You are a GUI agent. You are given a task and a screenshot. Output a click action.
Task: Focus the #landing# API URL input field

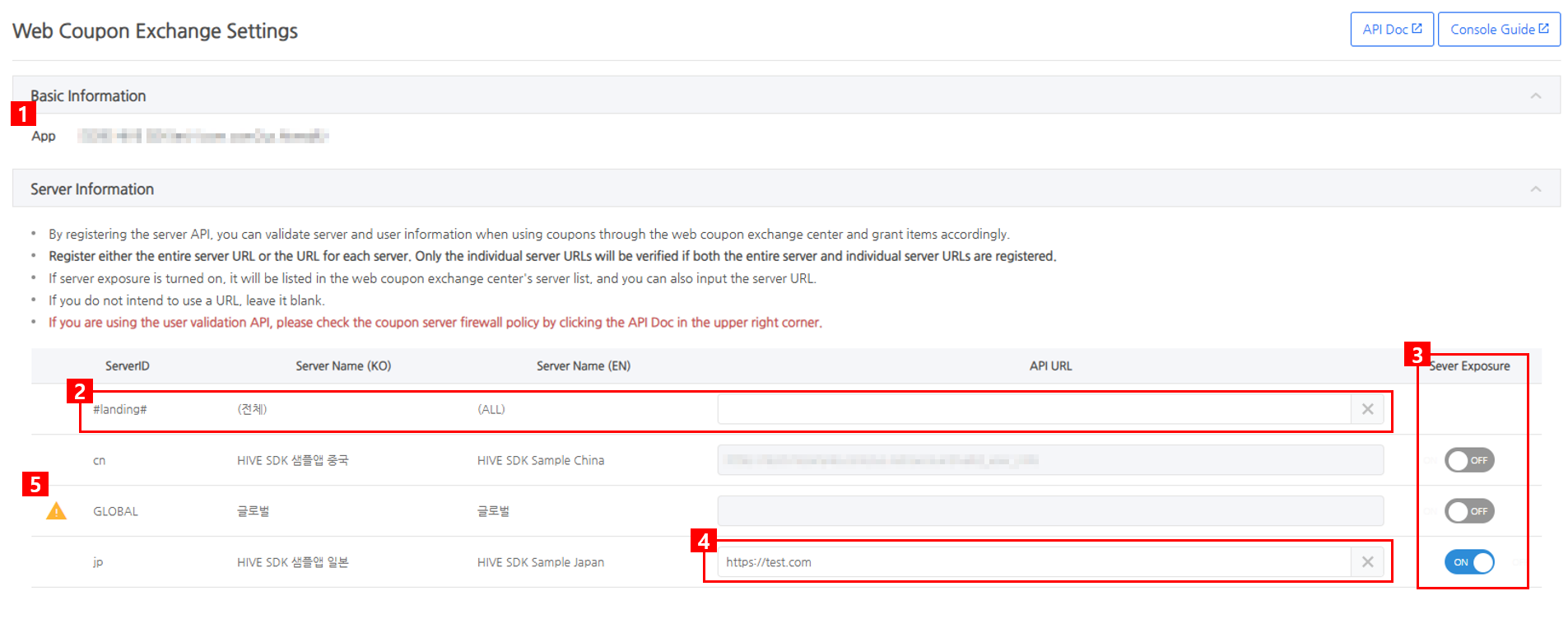click(1033, 409)
